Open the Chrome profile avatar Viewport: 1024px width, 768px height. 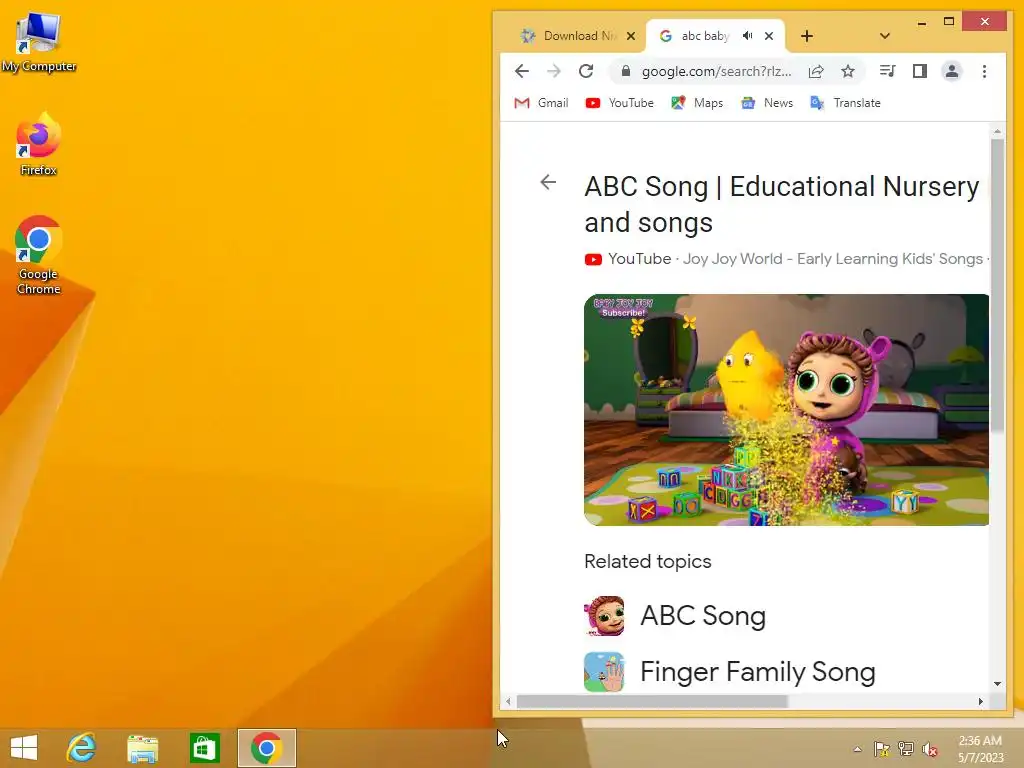(x=952, y=71)
